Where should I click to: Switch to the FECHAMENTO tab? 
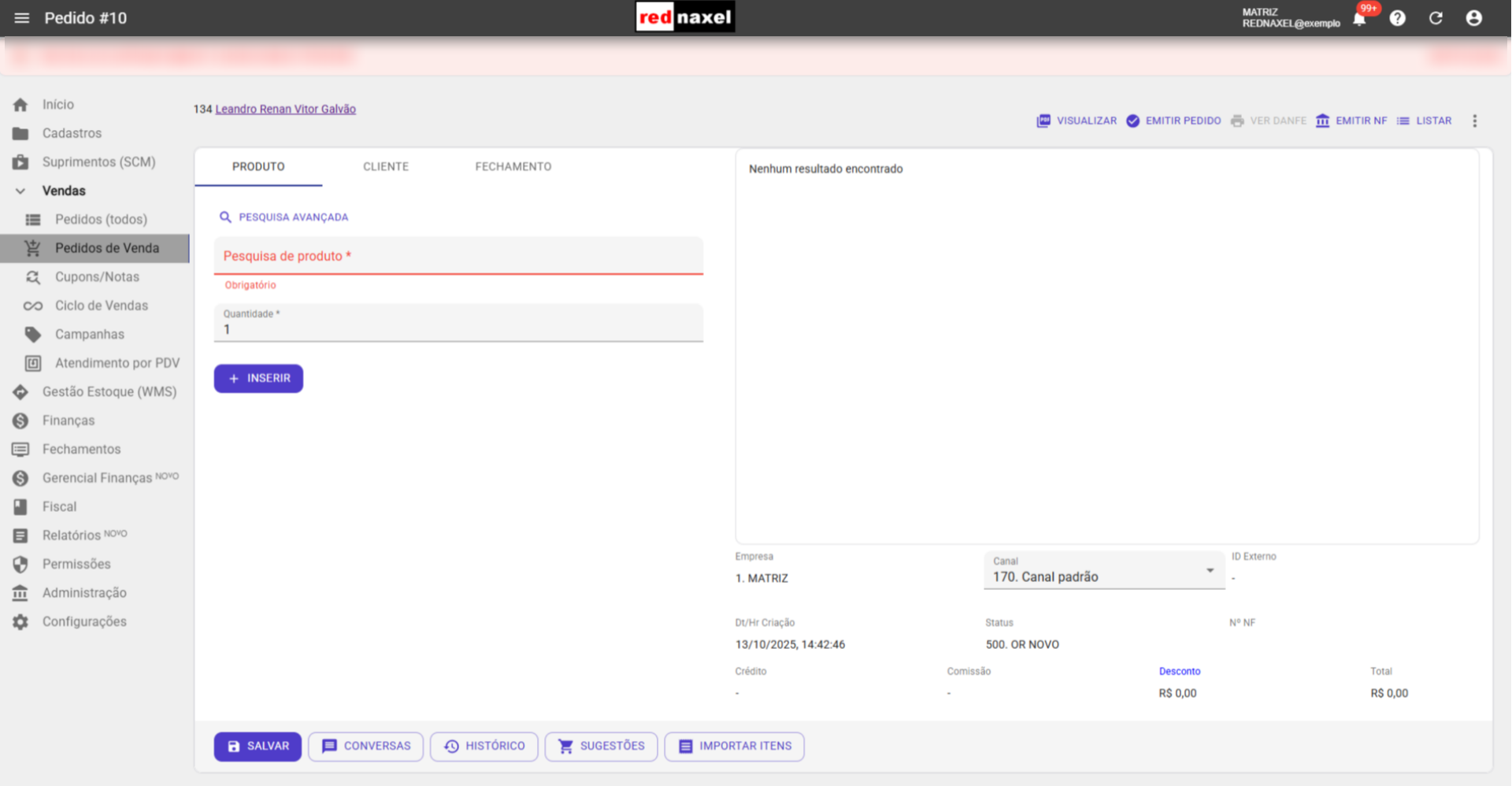(513, 167)
